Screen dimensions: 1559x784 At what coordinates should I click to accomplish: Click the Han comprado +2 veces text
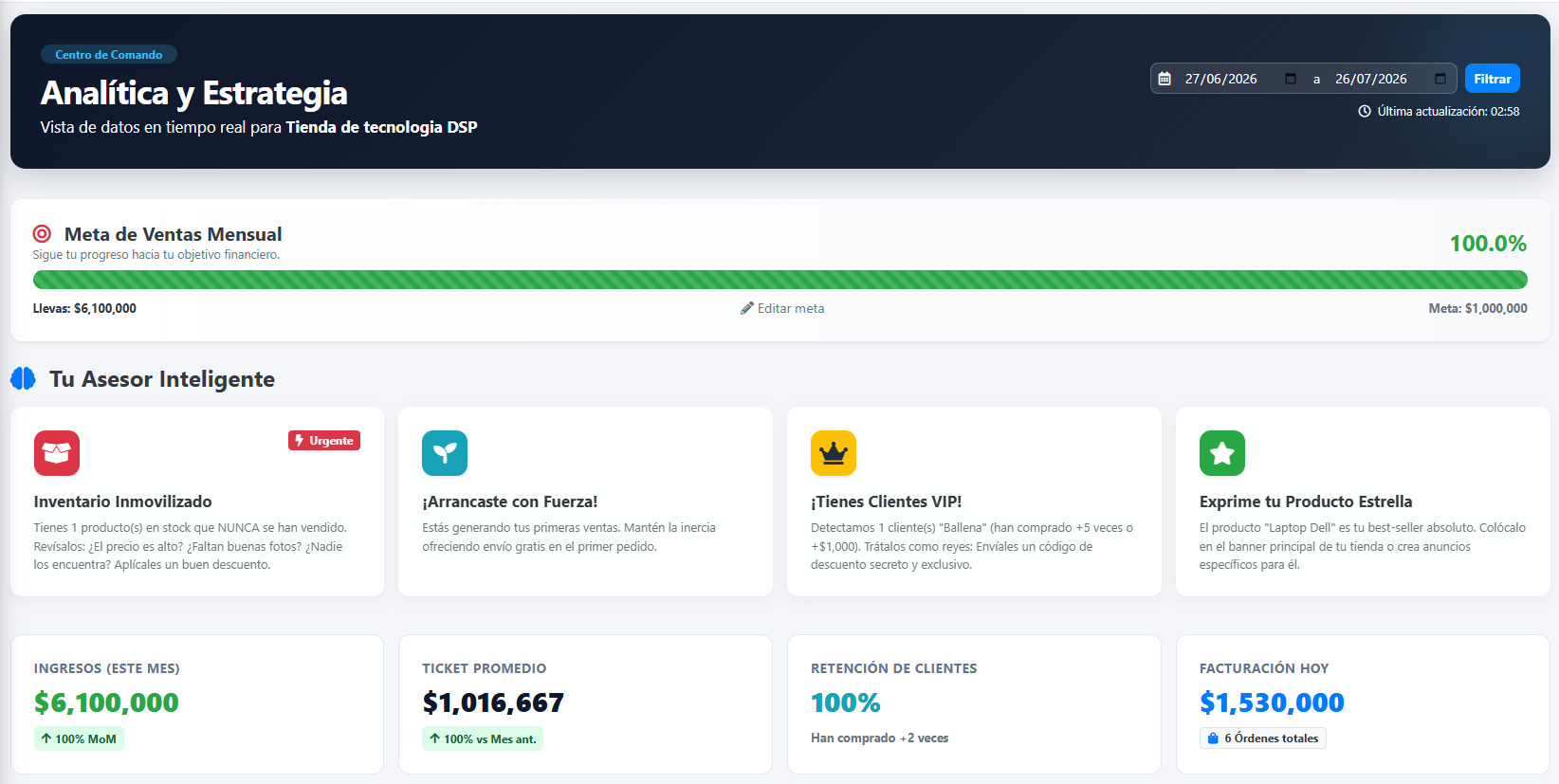tap(879, 738)
